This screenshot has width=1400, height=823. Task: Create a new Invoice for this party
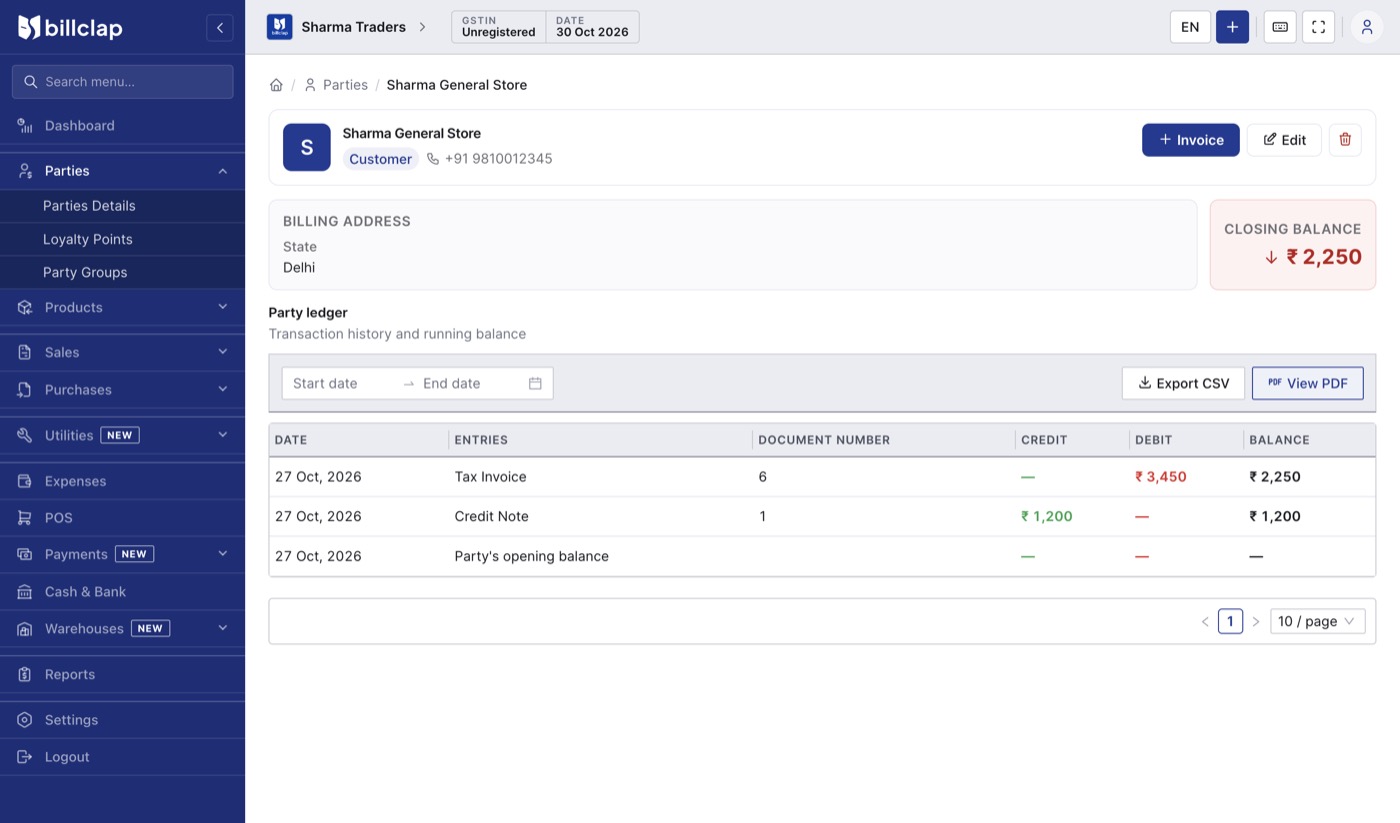1191,140
